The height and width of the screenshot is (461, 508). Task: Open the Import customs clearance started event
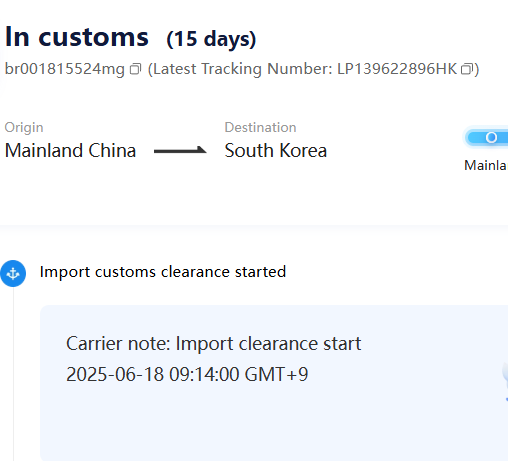(x=163, y=272)
